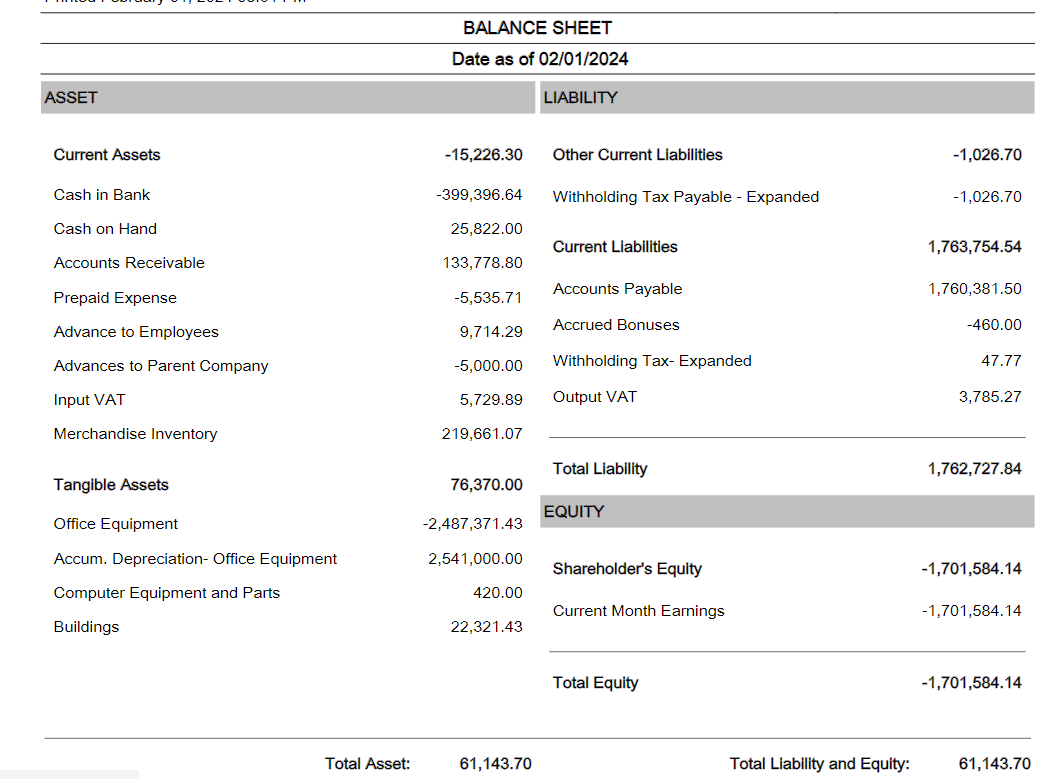Viewport: 1064px width, 779px height.
Task: Click the BALANCE SHEET title
Action: 537,28
